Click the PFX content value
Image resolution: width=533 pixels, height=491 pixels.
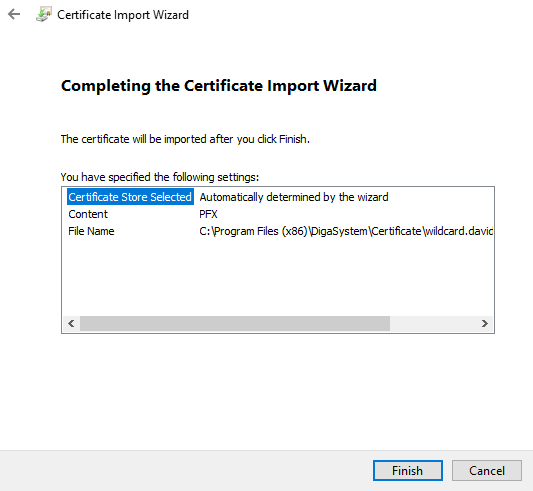tap(208, 214)
